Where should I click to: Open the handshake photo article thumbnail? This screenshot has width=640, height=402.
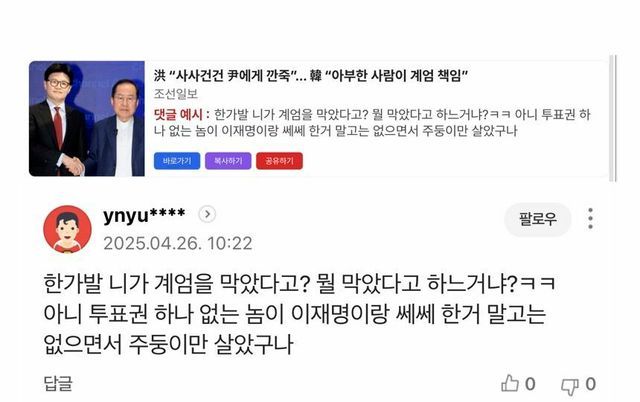[87, 119]
